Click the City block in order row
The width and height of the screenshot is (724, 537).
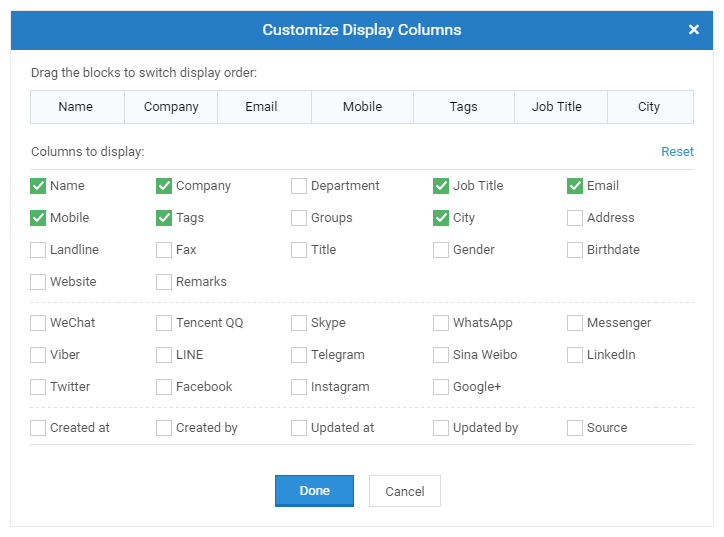(x=650, y=107)
